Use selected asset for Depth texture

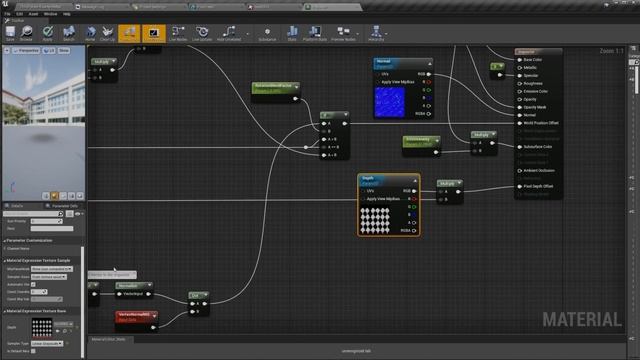[x=58, y=331]
